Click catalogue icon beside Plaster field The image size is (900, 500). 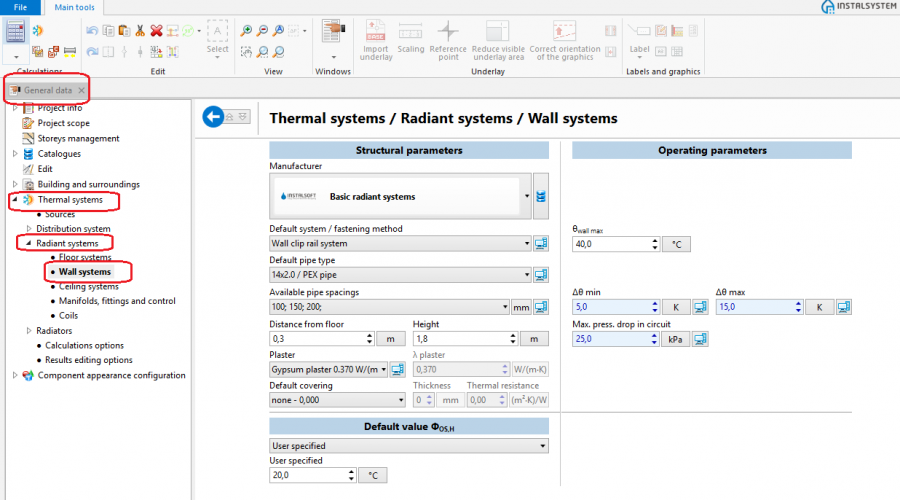pos(397,370)
